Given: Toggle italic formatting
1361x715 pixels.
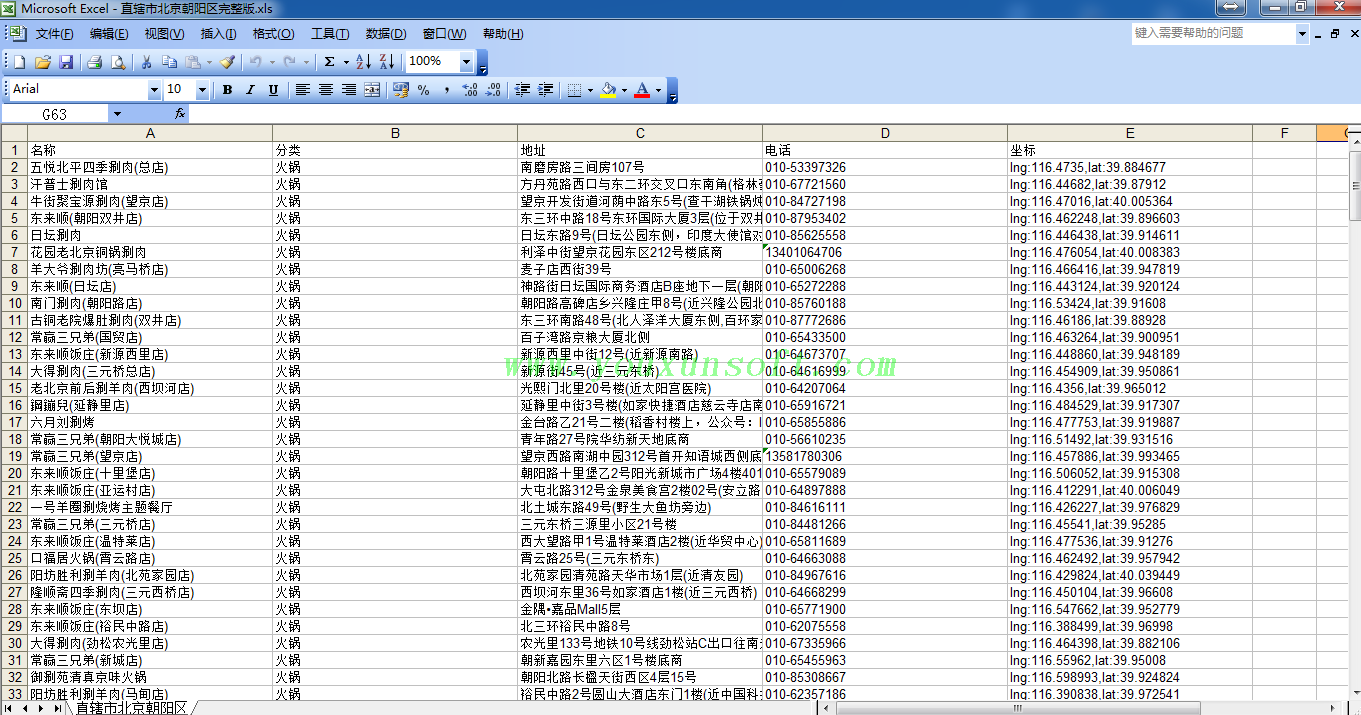Looking at the screenshot, I should [250, 90].
